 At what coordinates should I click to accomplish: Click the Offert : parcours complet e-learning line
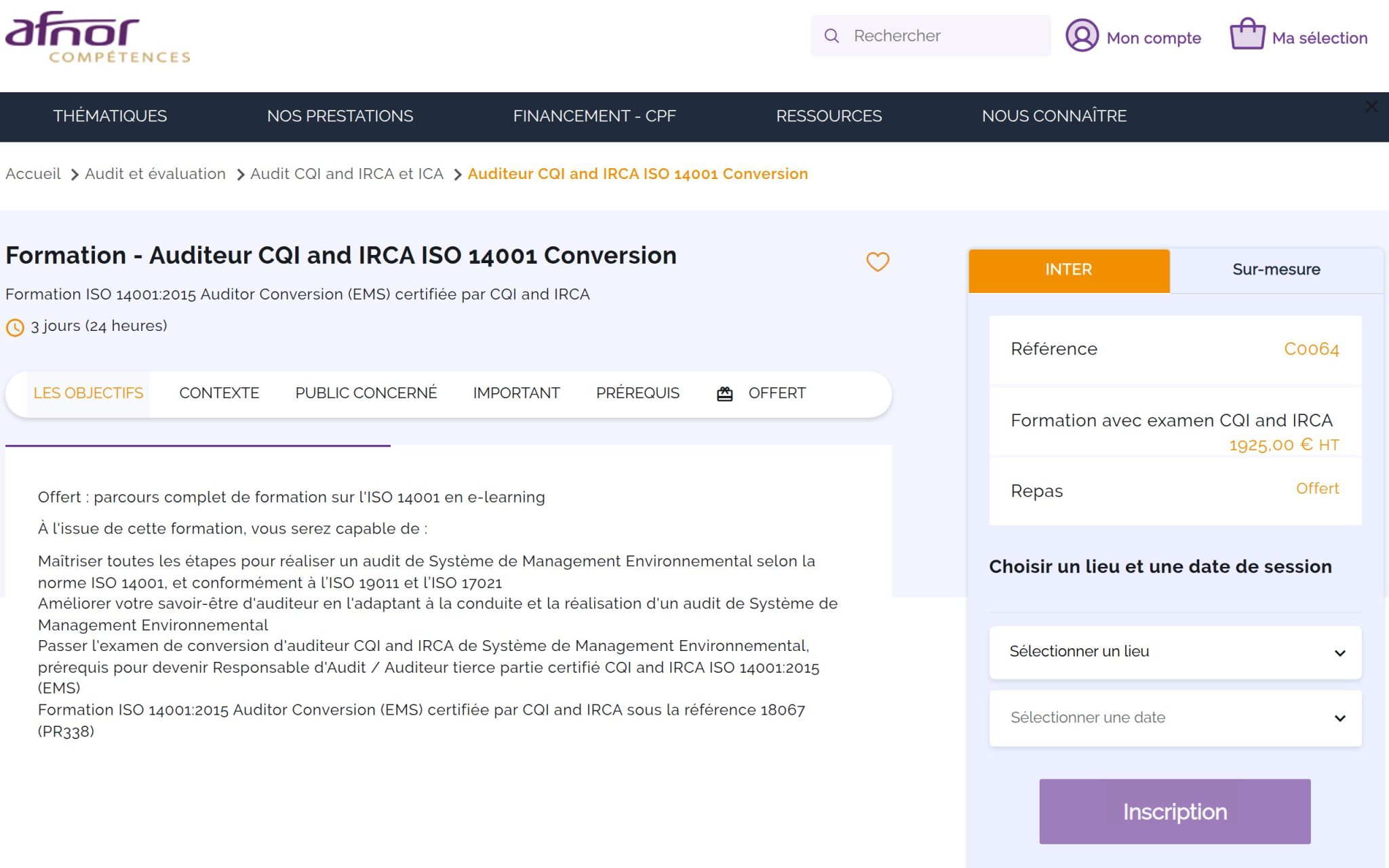[x=292, y=498]
